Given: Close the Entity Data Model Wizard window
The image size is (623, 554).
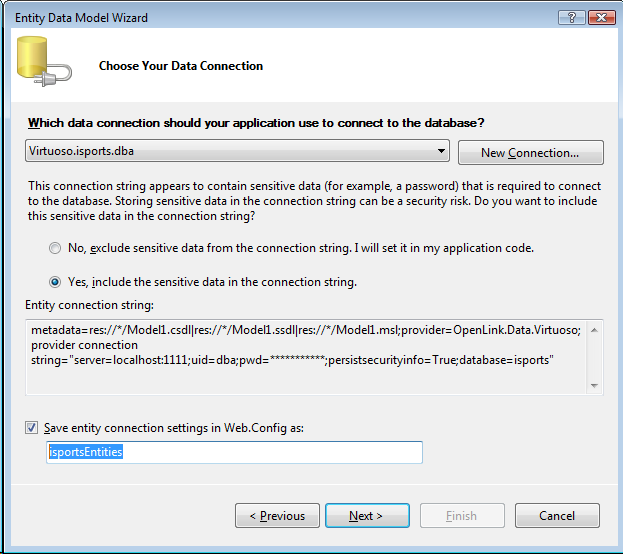Looking at the screenshot, I should point(601,18).
